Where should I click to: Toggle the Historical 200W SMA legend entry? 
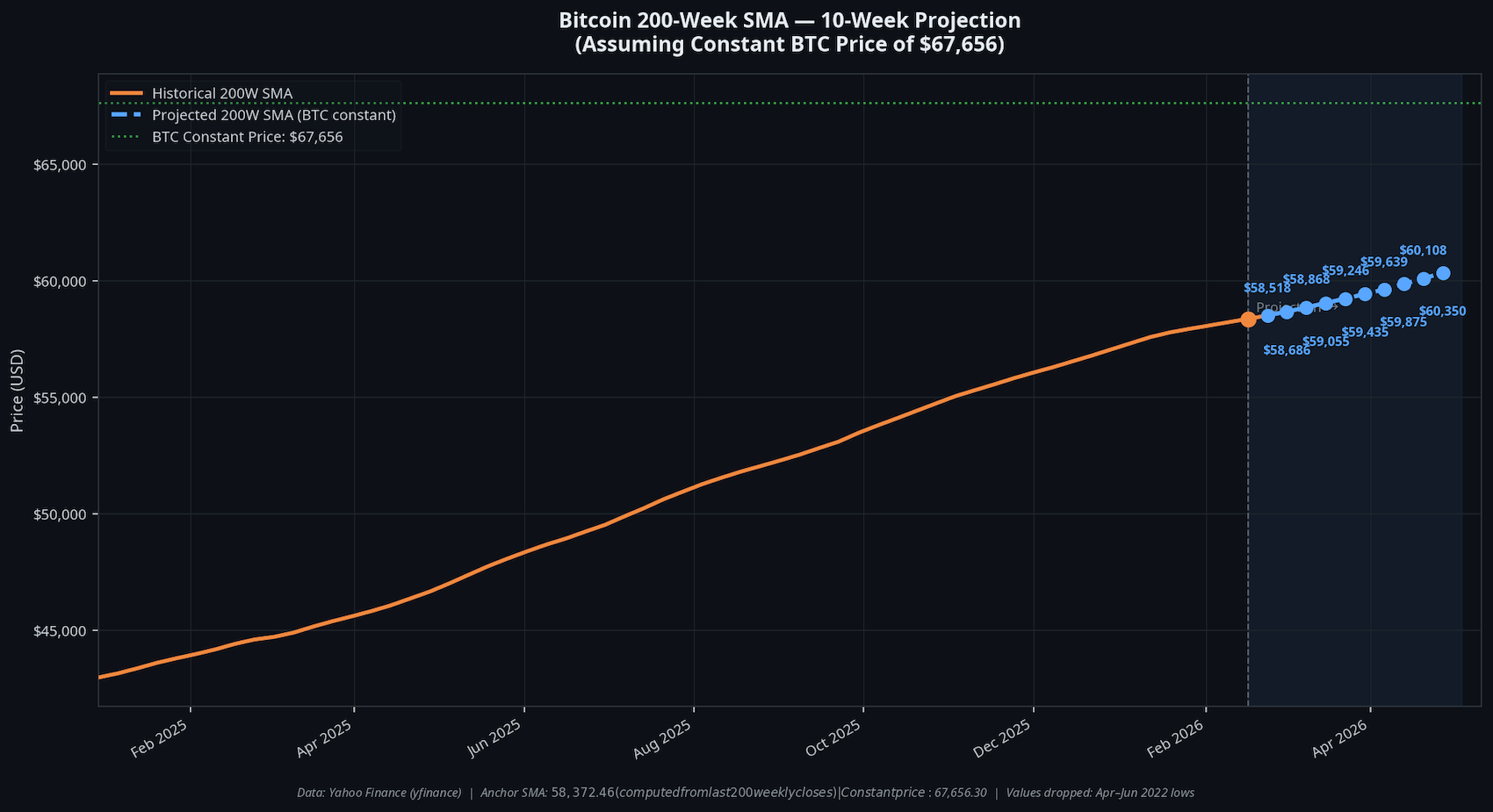click(222, 93)
